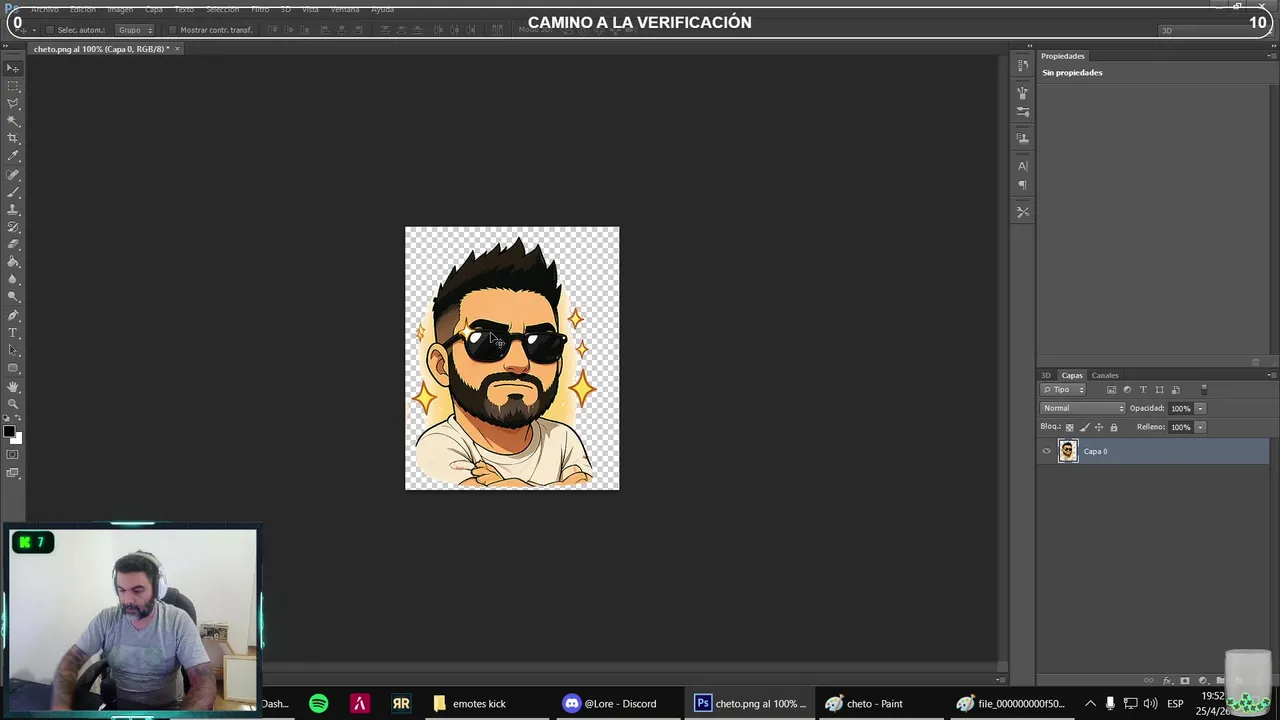Select the Eraser tool
This screenshot has height=720, width=1280.
click(13, 244)
